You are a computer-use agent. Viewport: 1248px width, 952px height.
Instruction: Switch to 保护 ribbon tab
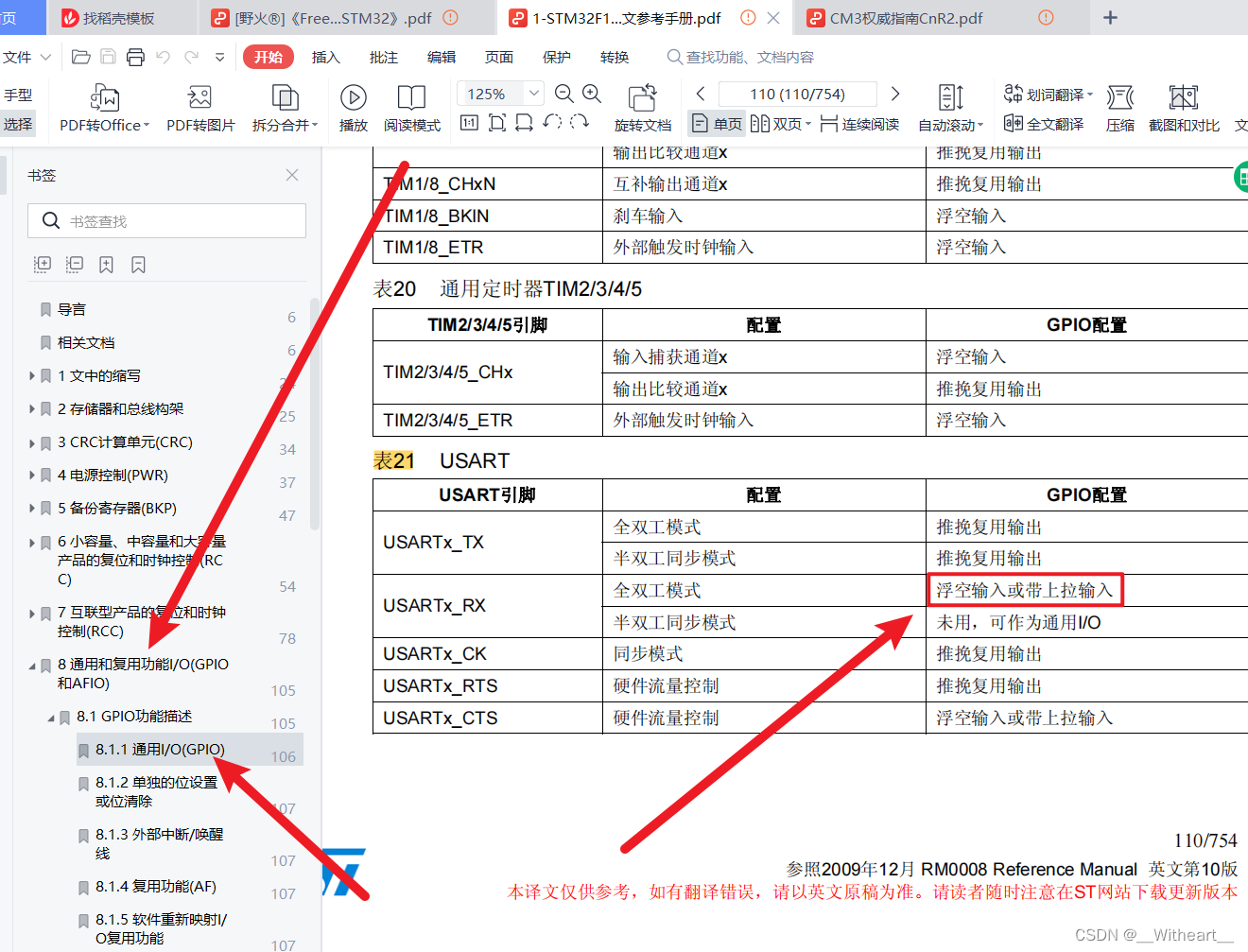tap(557, 57)
